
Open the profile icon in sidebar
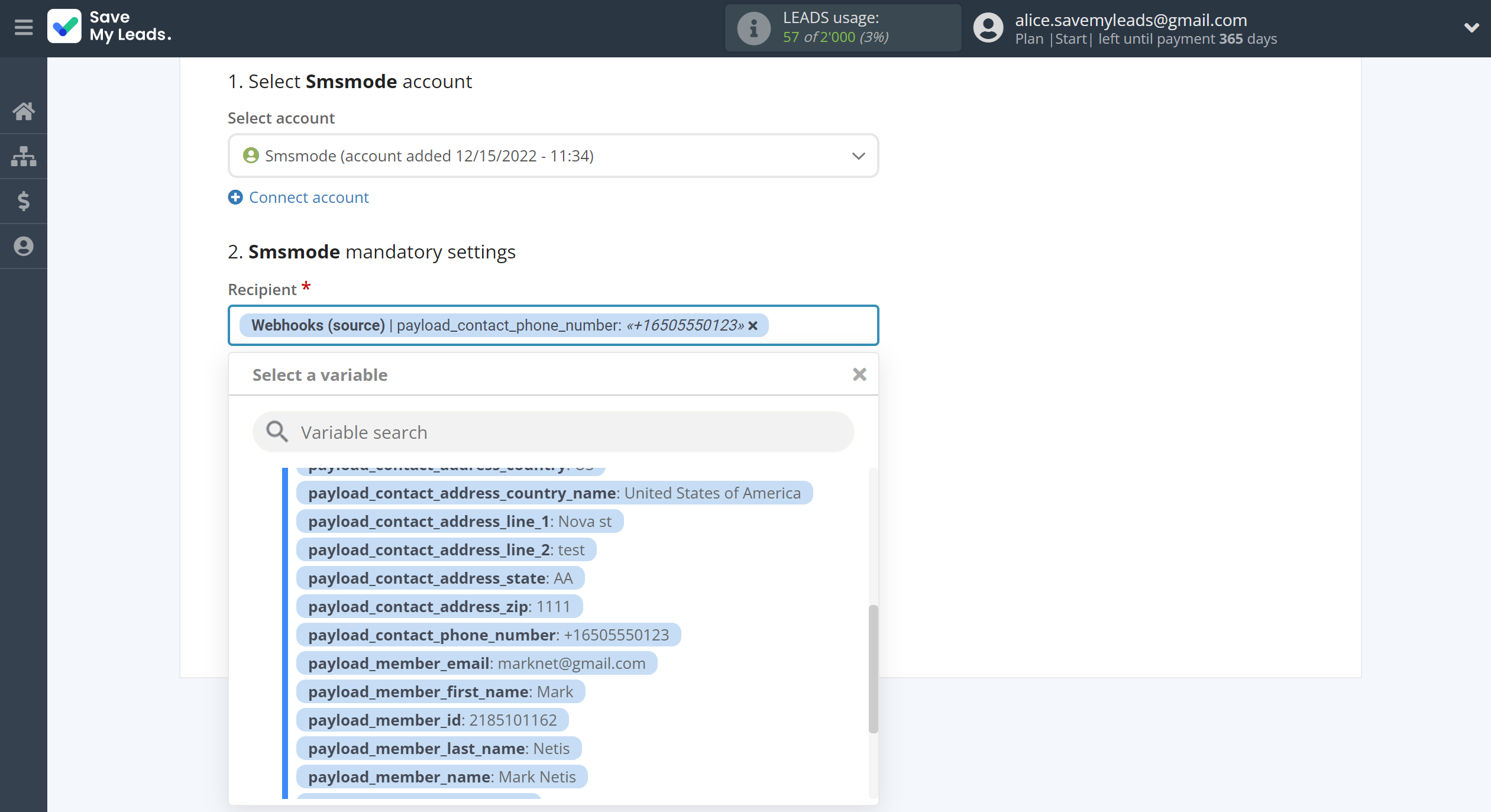click(24, 246)
